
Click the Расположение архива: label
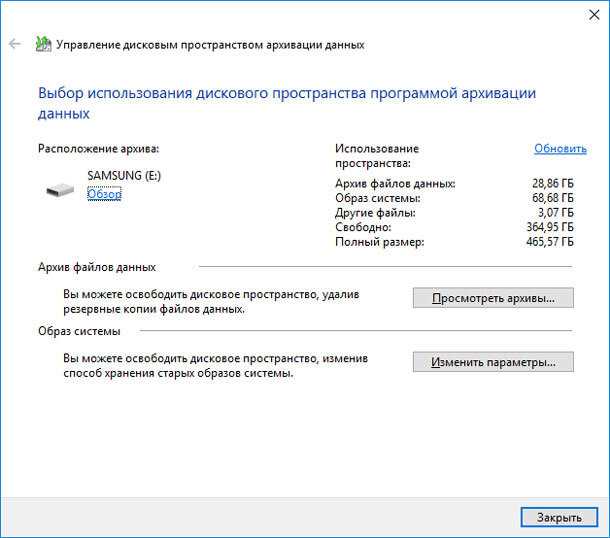pos(98,149)
